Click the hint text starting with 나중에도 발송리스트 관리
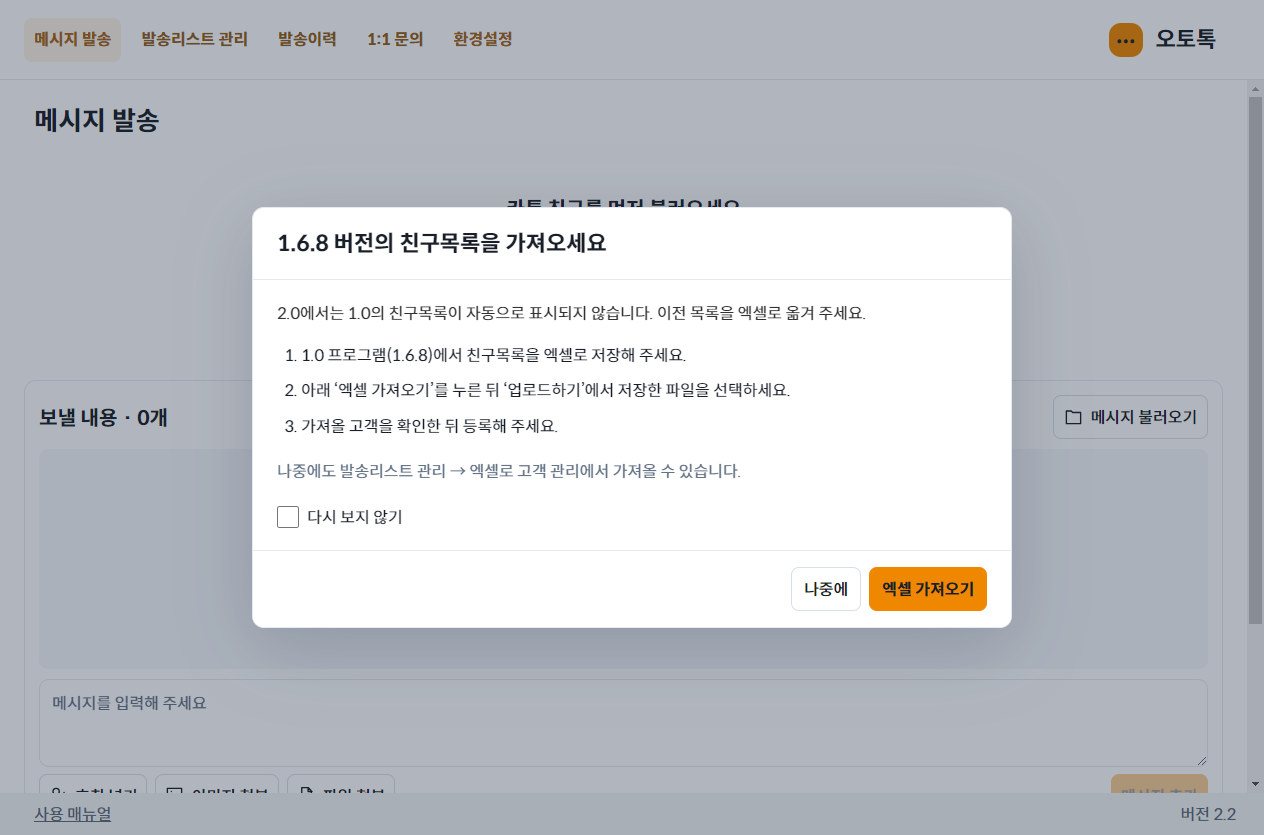1264x835 pixels. point(509,471)
